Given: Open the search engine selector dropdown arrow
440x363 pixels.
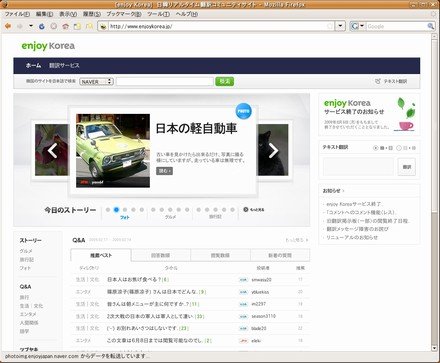Looking at the screenshot, I should (362, 26).
